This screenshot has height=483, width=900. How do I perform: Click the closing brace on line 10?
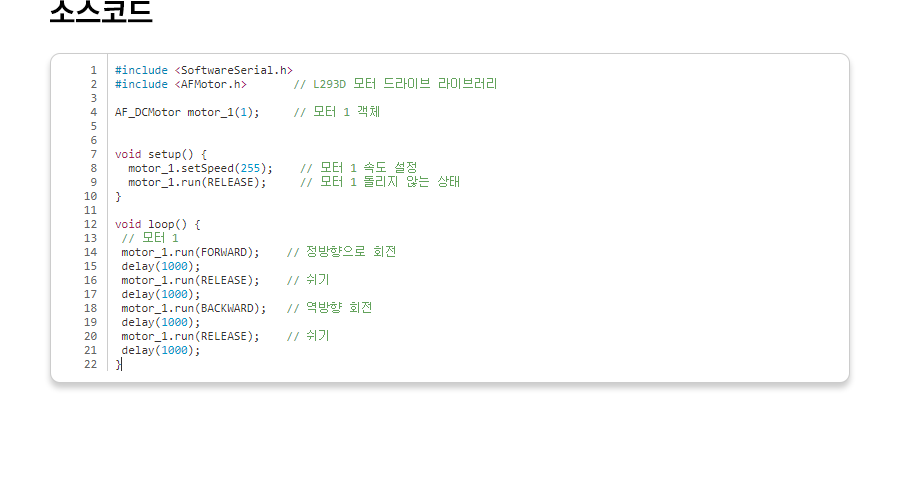(118, 196)
